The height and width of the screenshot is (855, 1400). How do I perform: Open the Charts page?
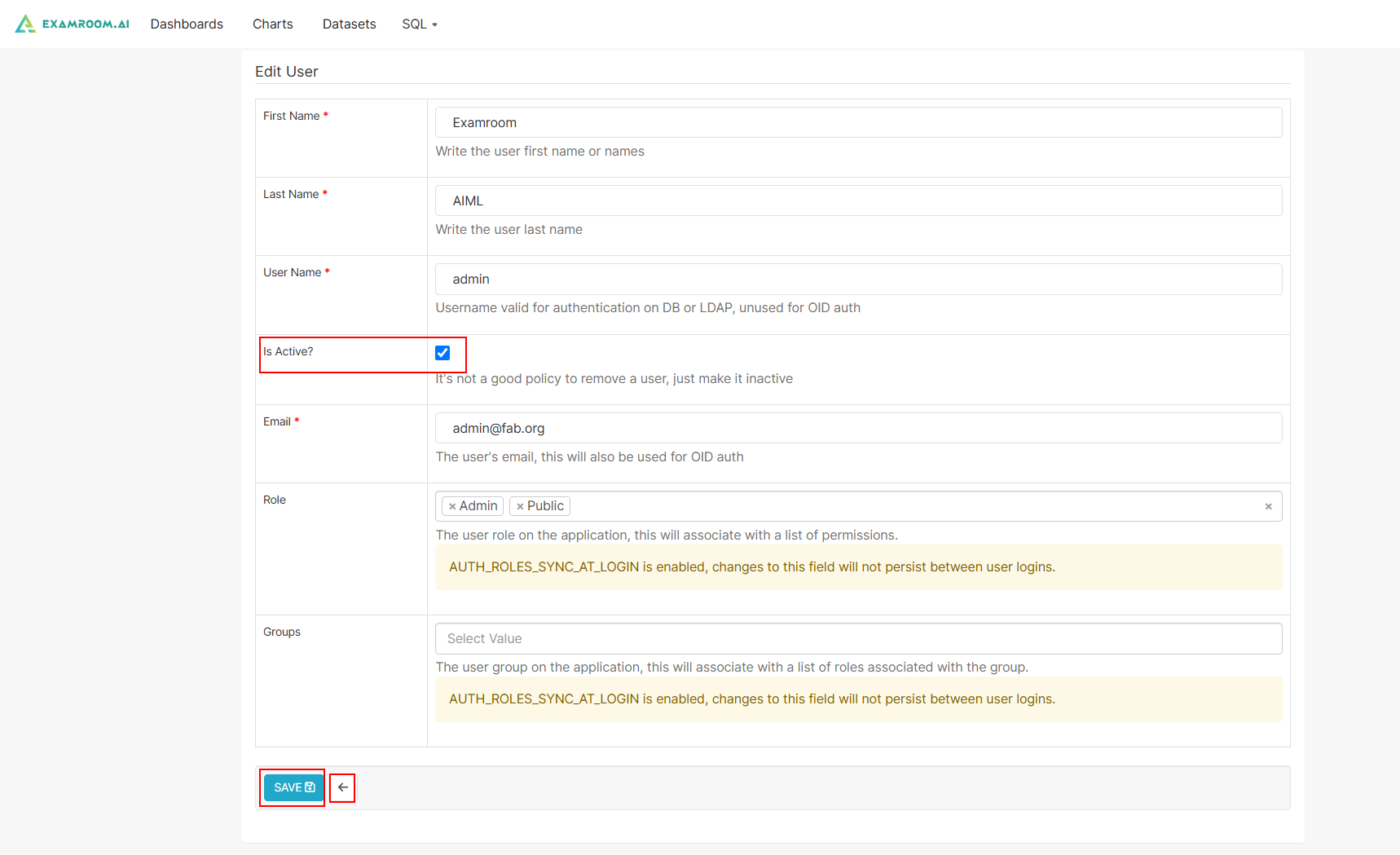pyautogui.click(x=272, y=24)
